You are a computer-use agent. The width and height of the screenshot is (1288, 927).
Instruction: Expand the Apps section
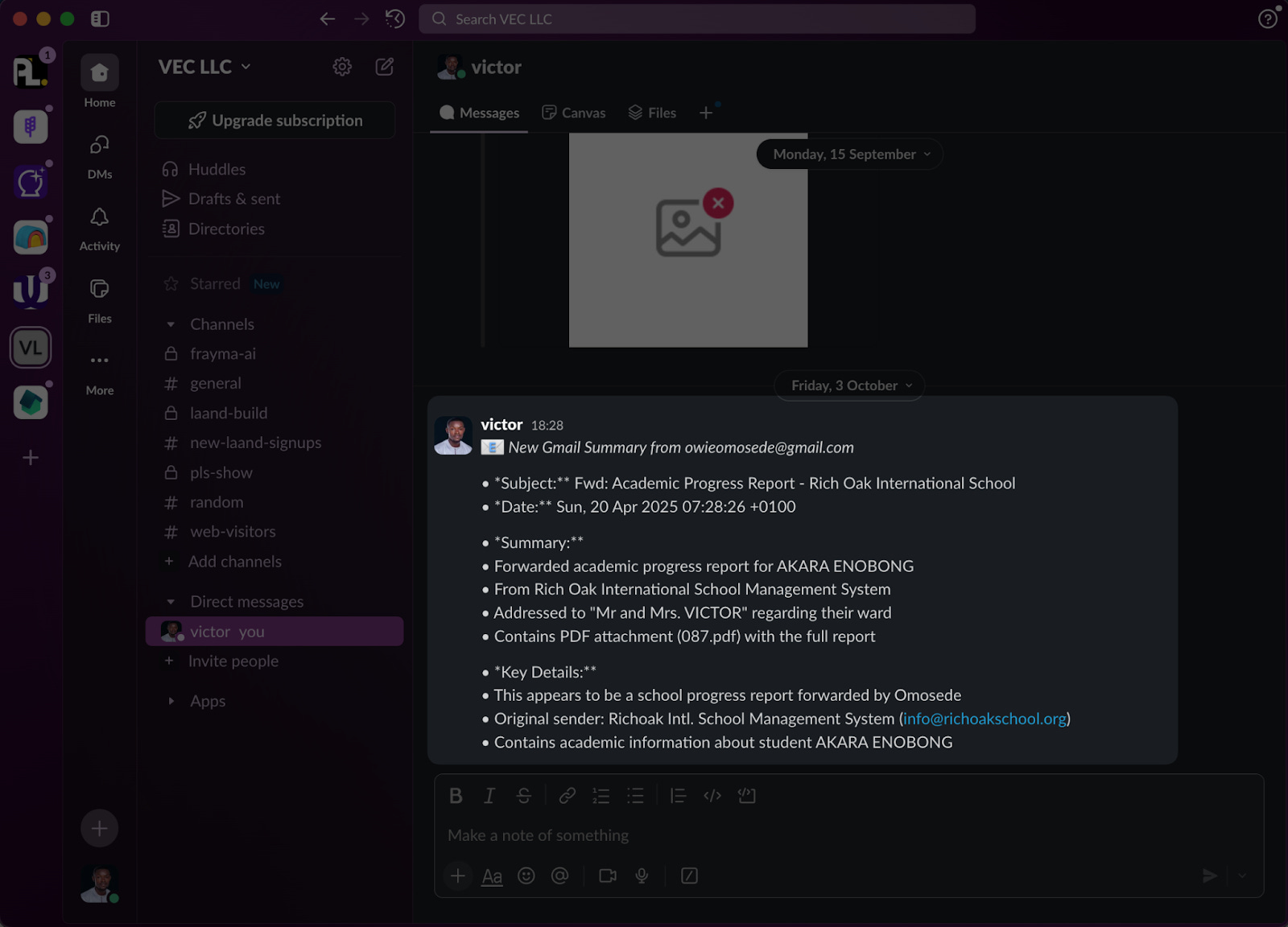tap(171, 701)
